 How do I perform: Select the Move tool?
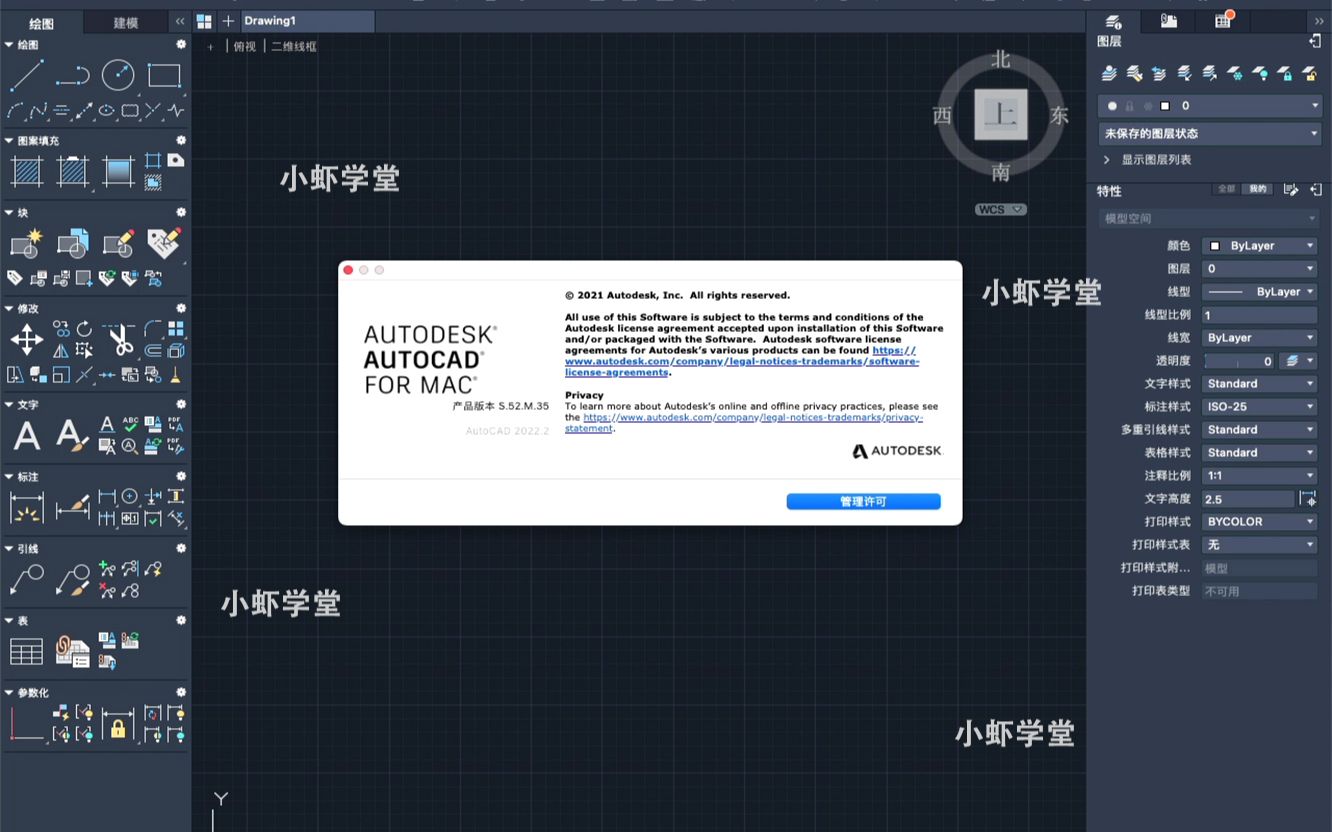26,340
